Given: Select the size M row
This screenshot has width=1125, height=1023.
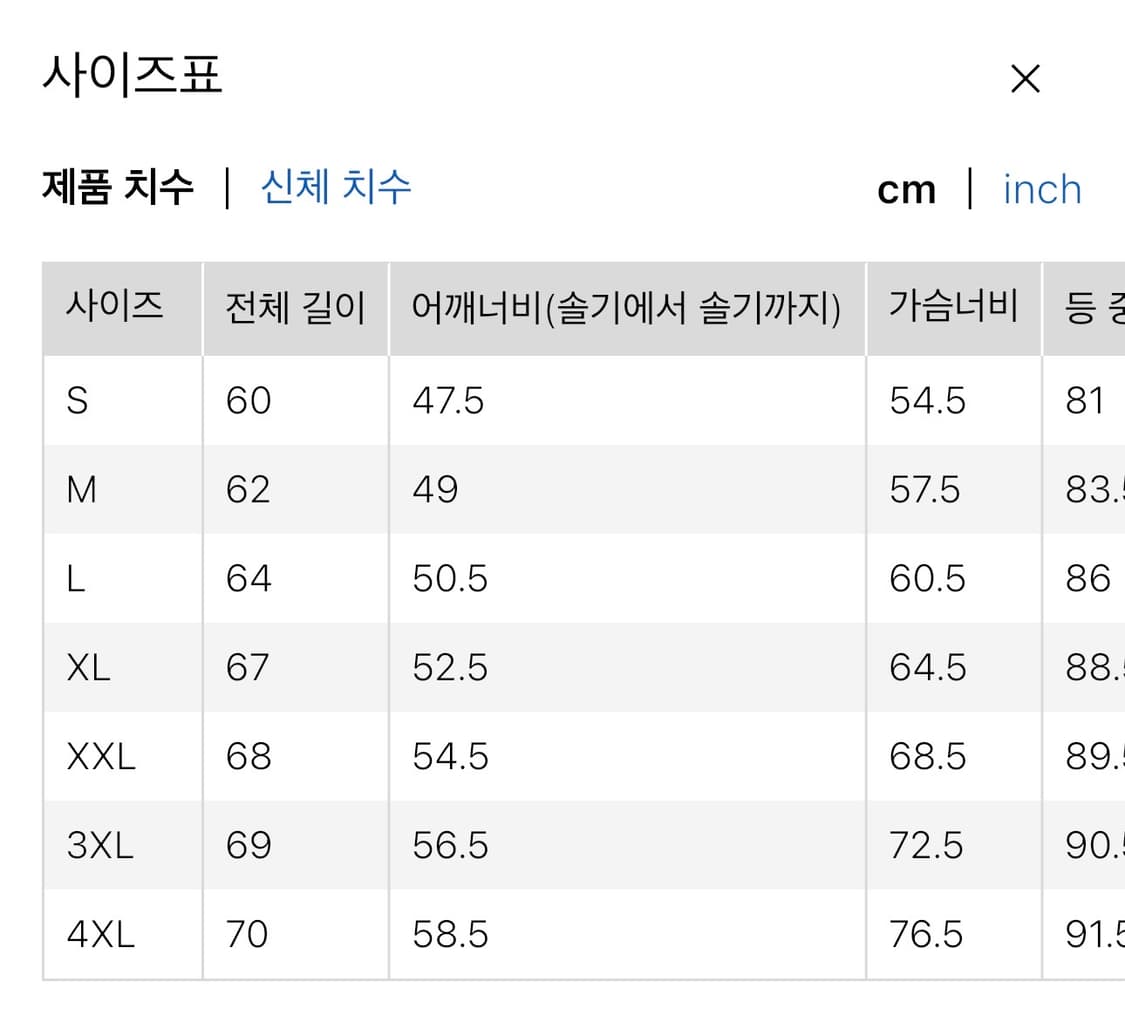Looking at the screenshot, I should 84,489.
